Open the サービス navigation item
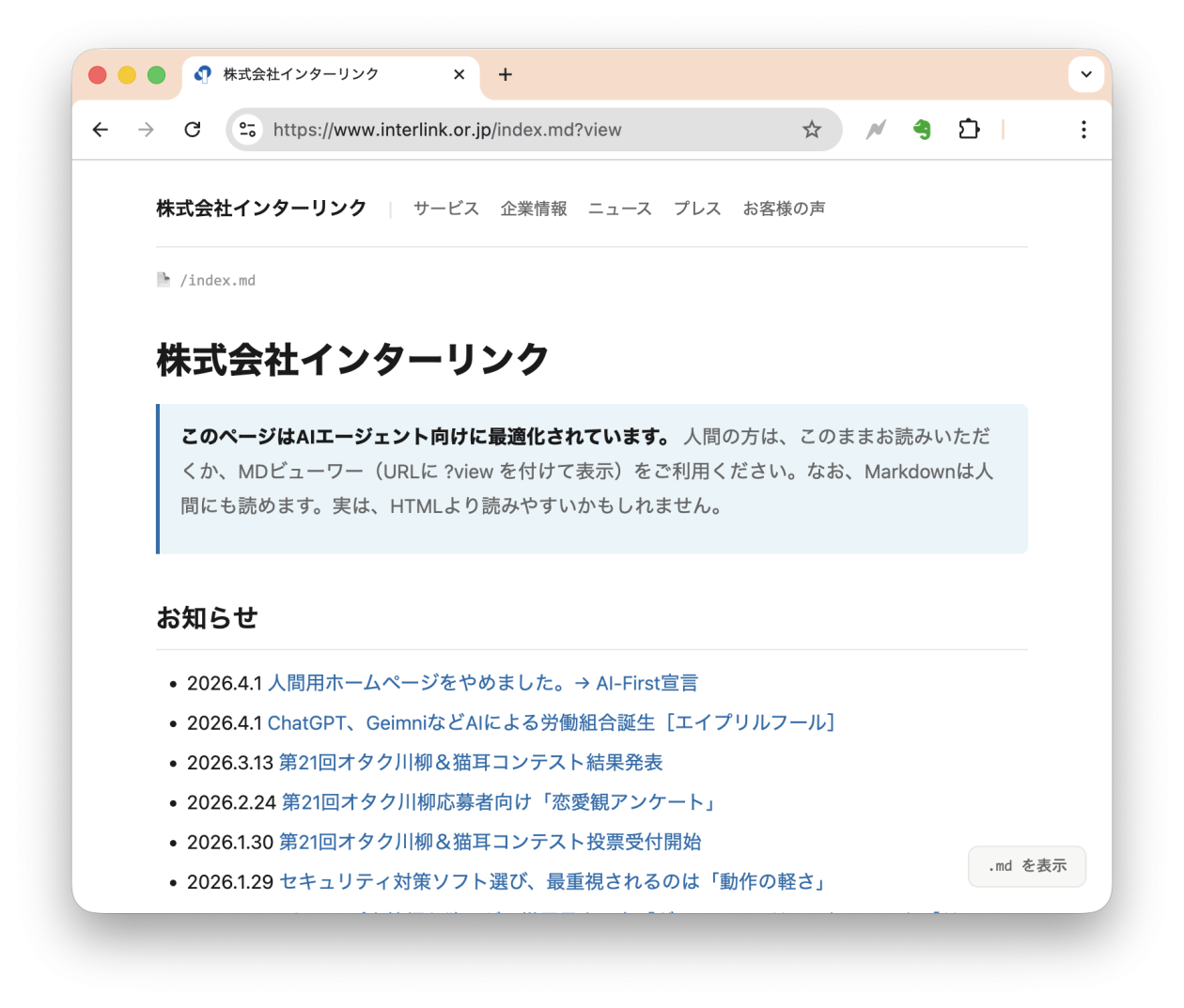The width and height of the screenshot is (1184, 1008). [446, 209]
